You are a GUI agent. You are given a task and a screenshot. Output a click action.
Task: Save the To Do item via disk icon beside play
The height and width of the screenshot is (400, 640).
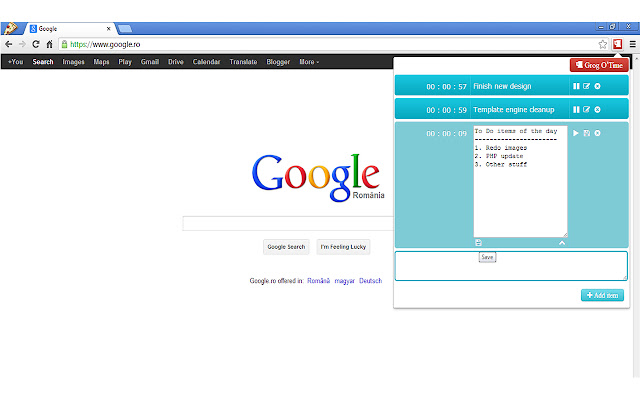coord(587,133)
